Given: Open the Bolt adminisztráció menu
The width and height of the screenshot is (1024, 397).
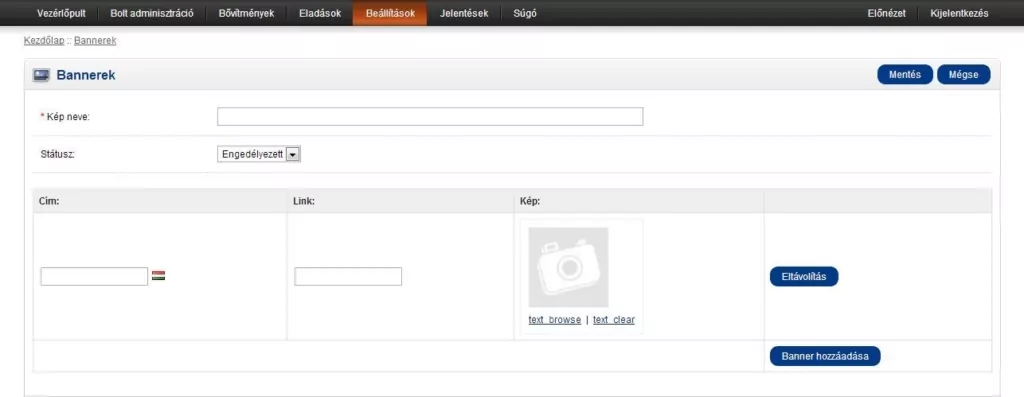Looking at the screenshot, I should click(x=152, y=13).
